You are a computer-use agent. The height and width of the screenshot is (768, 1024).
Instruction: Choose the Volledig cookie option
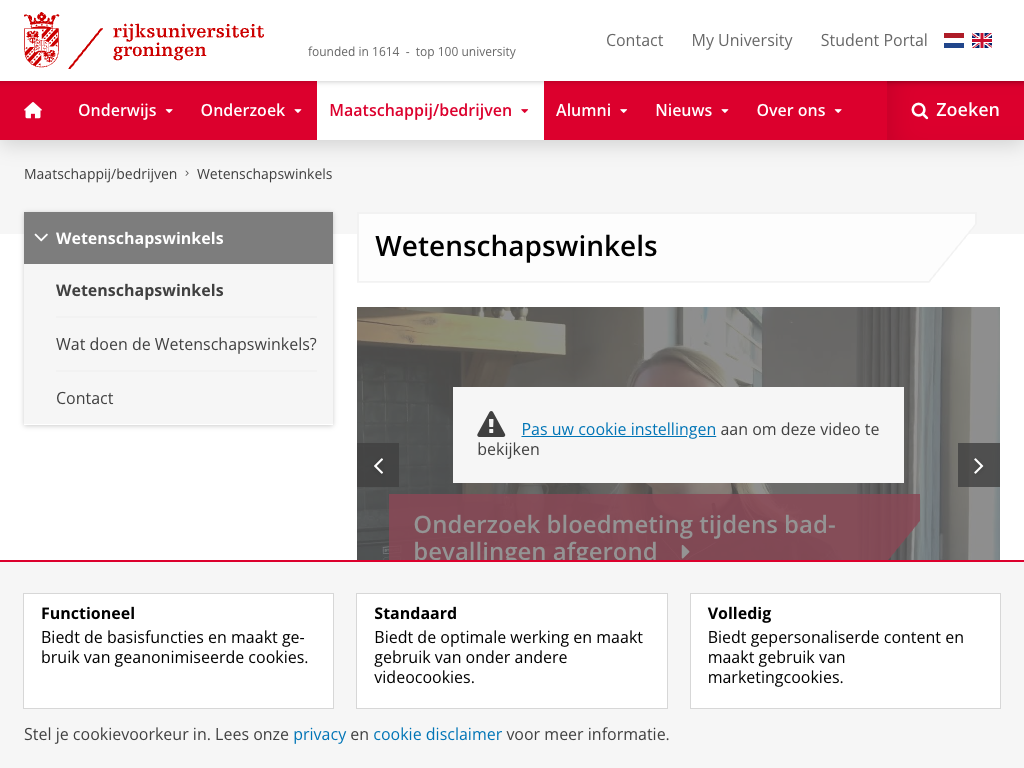[845, 650]
